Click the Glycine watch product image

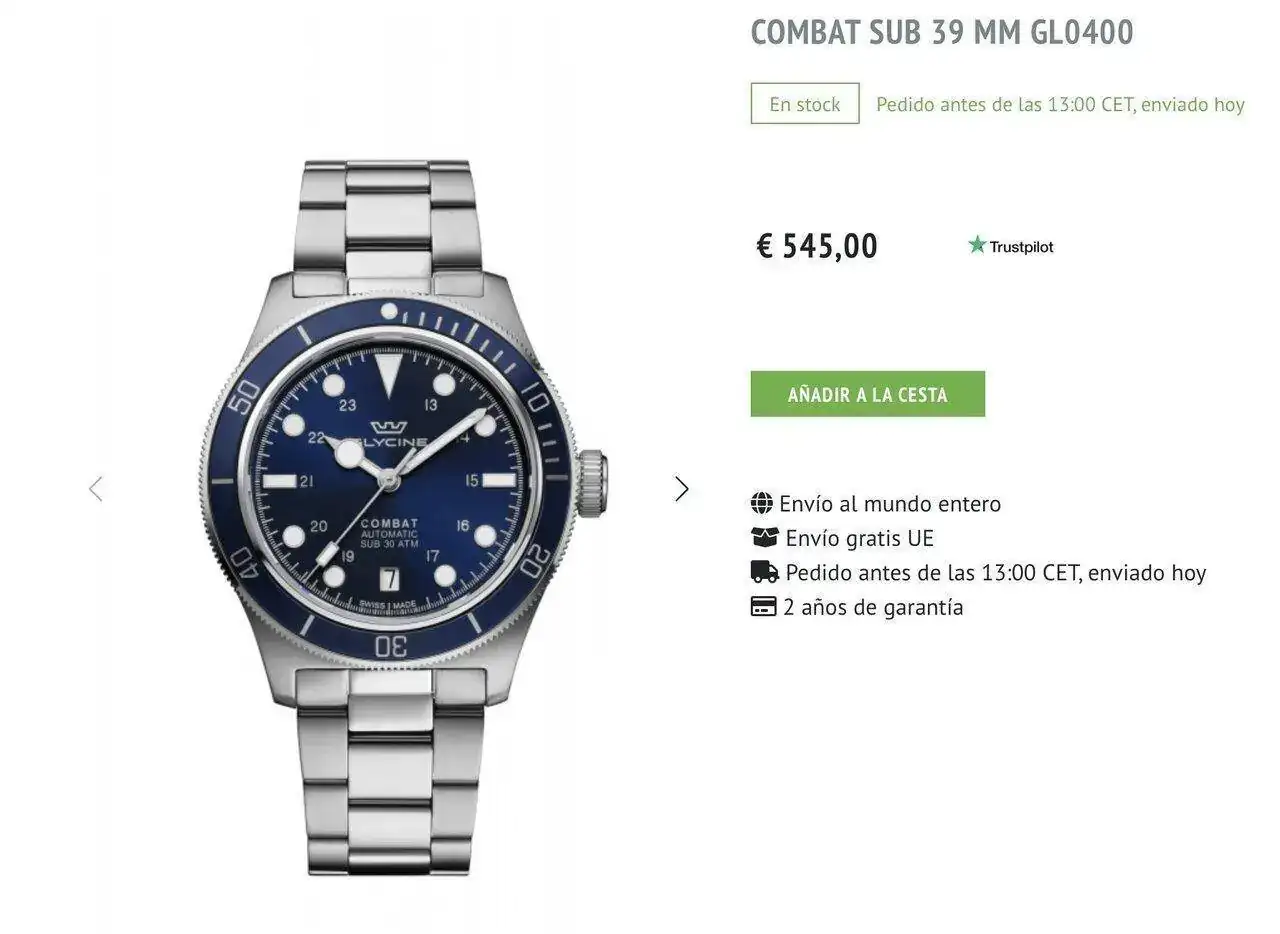[x=390, y=517]
